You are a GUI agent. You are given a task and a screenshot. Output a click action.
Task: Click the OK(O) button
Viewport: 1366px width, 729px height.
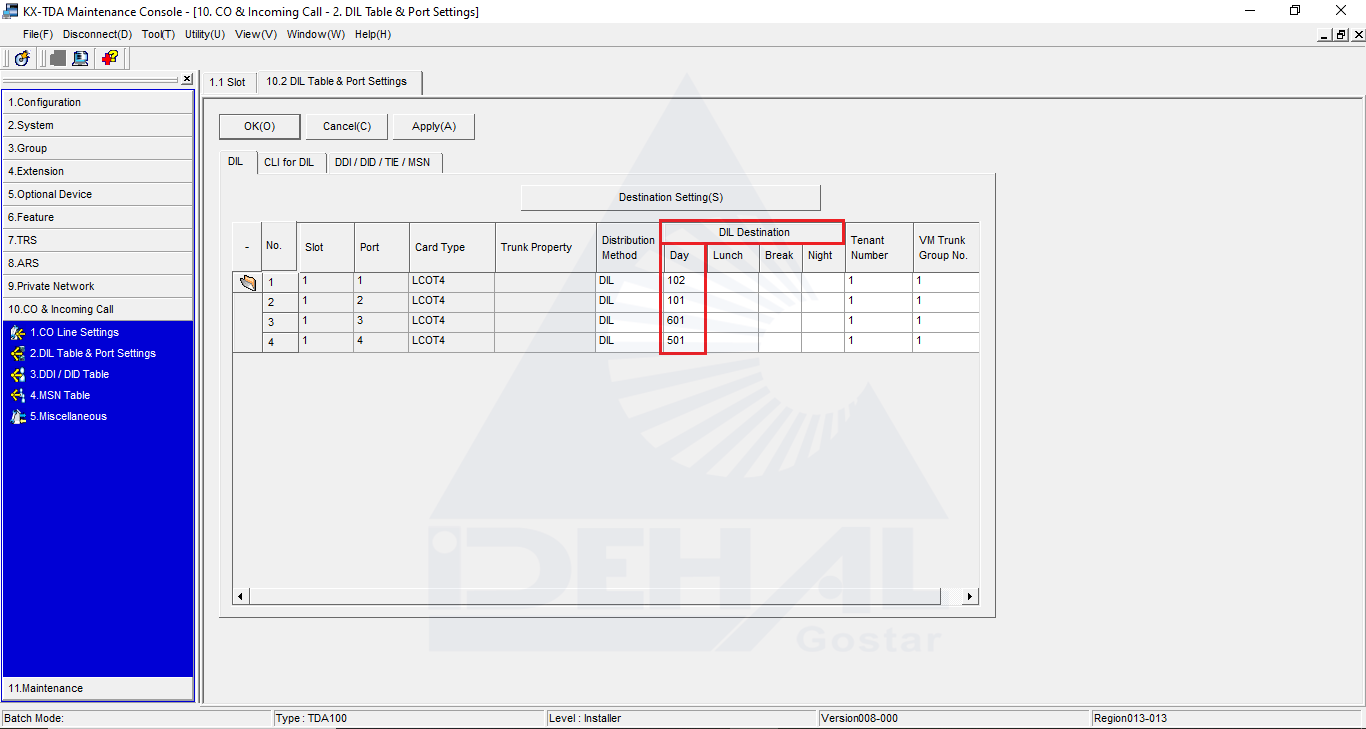click(x=259, y=126)
